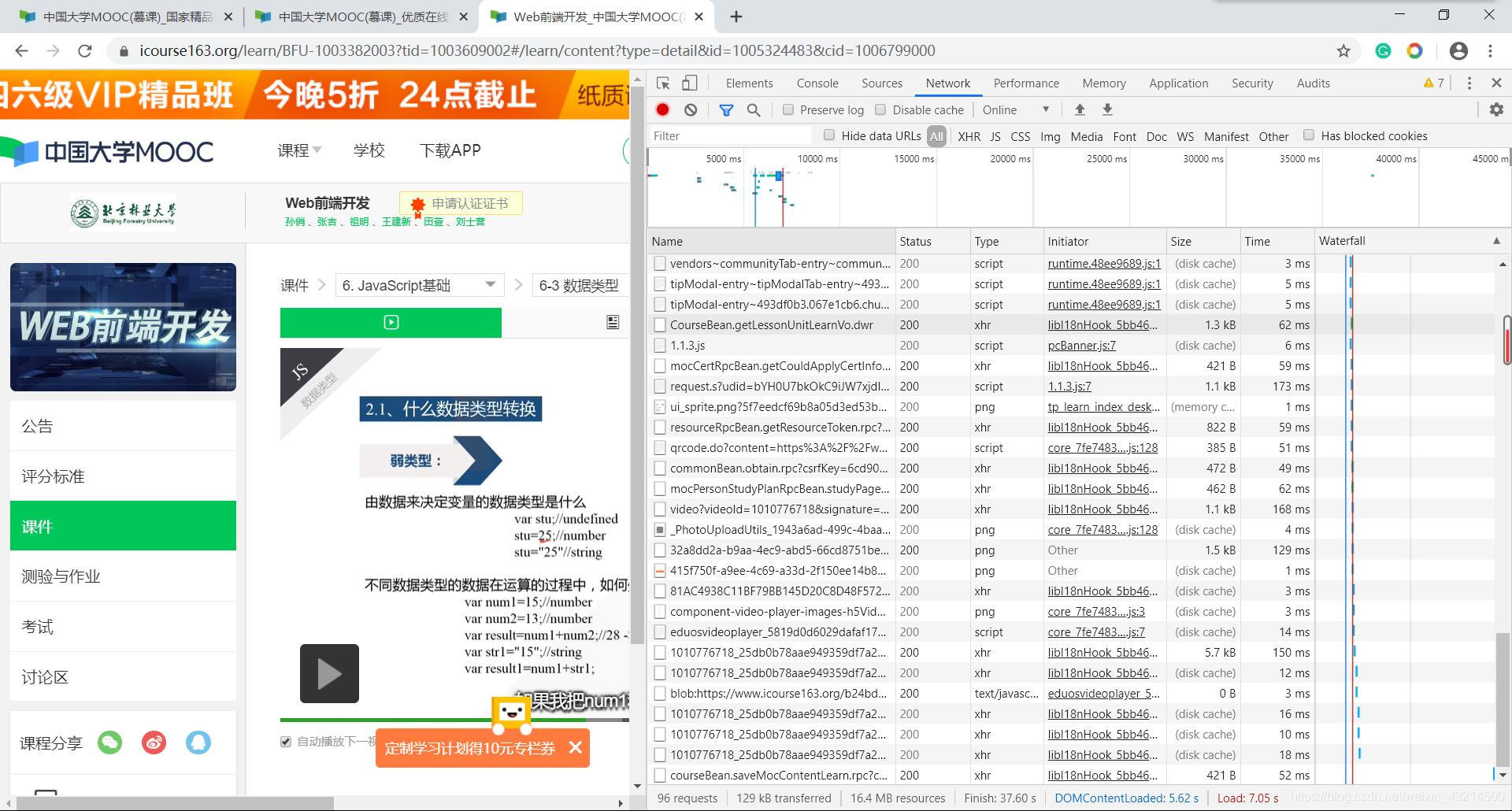Enable Disable cache checkbox
Screen dimensions: 1512x811
[880, 109]
